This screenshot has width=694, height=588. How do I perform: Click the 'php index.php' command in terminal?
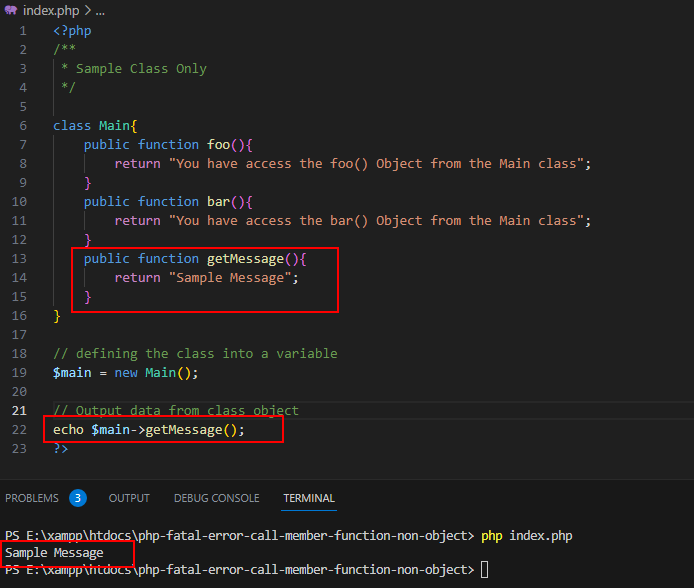527,536
